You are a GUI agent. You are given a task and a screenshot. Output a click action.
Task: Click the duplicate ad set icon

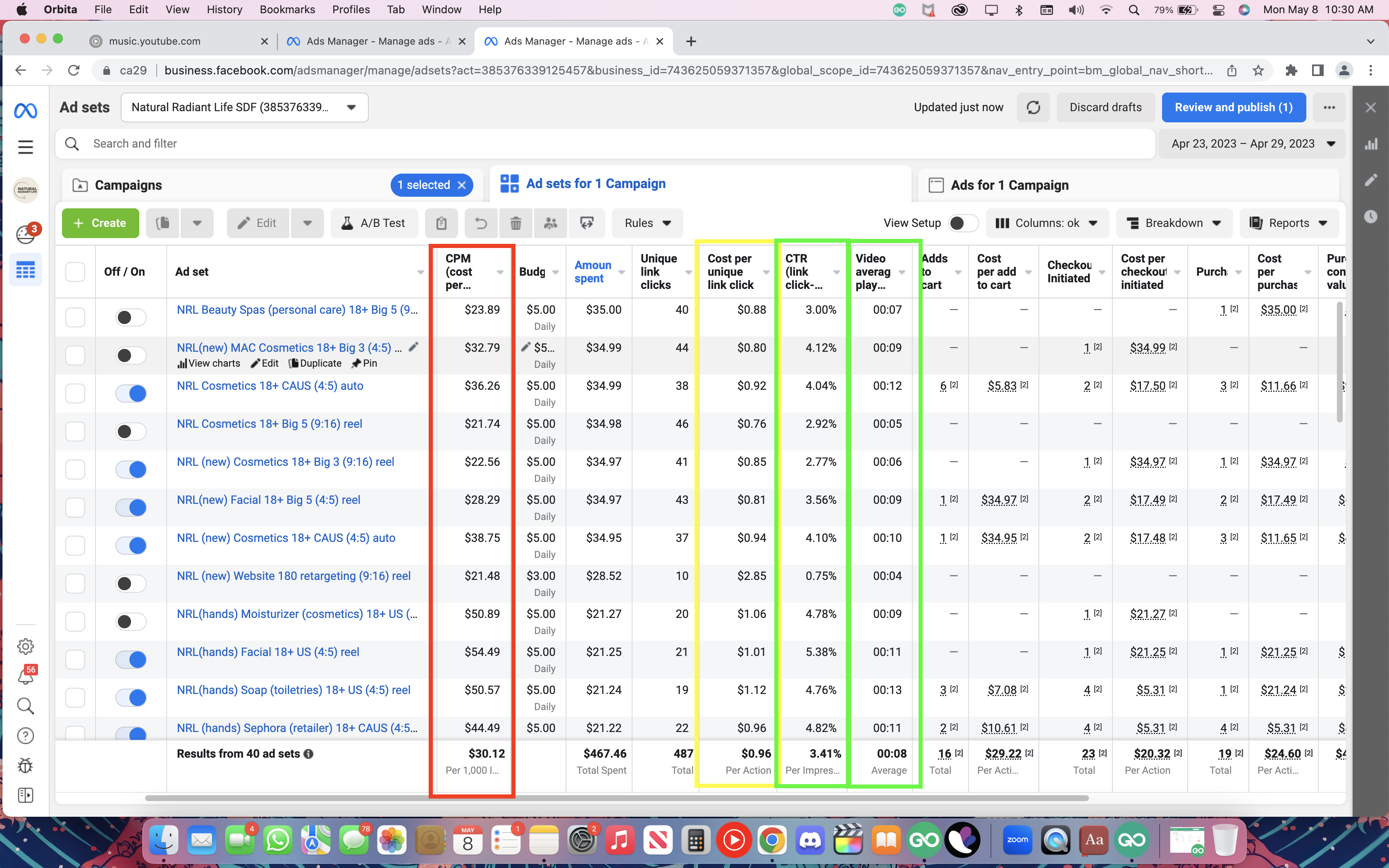tap(163, 223)
